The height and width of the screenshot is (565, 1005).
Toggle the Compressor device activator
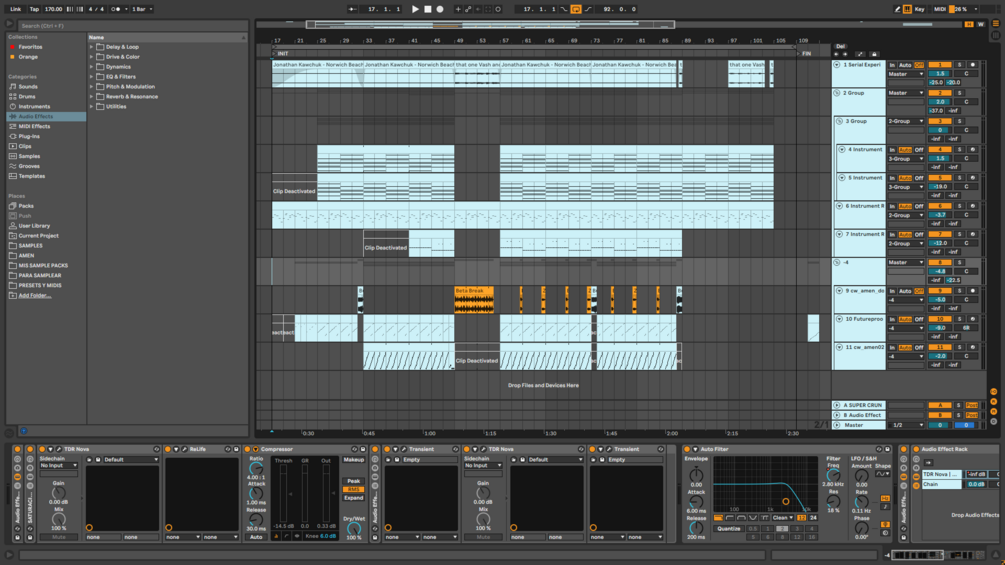[x=247, y=449]
